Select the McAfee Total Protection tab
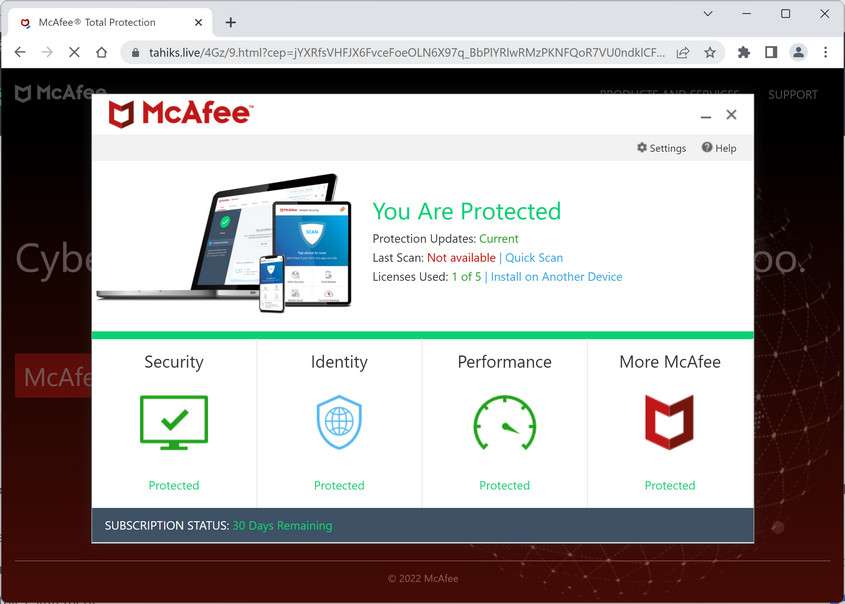The height and width of the screenshot is (604, 845). [x=110, y=23]
